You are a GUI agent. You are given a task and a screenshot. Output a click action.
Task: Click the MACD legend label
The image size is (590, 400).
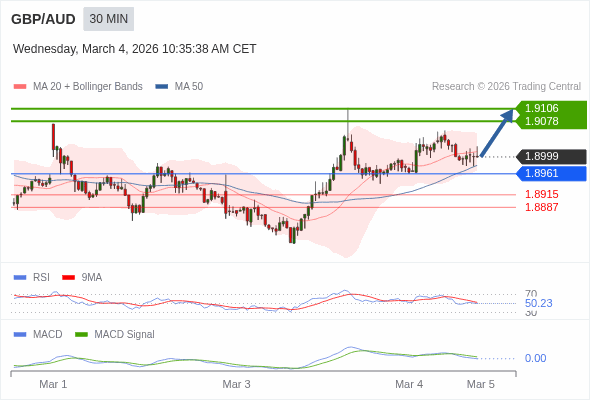[47, 335]
